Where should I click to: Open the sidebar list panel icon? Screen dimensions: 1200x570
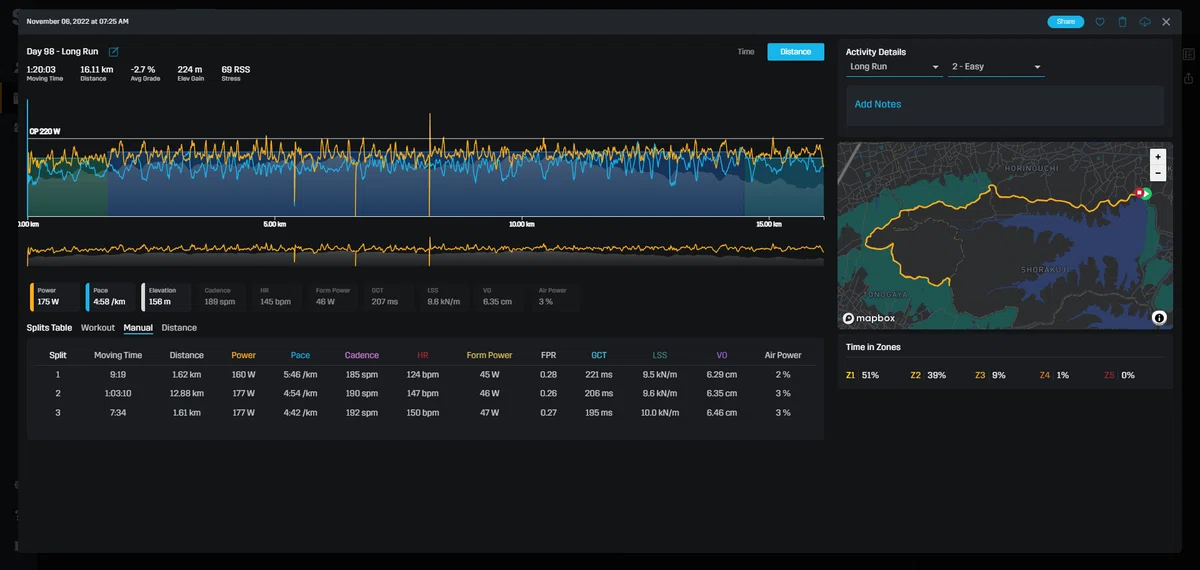pyautogui.click(x=1188, y=54)
